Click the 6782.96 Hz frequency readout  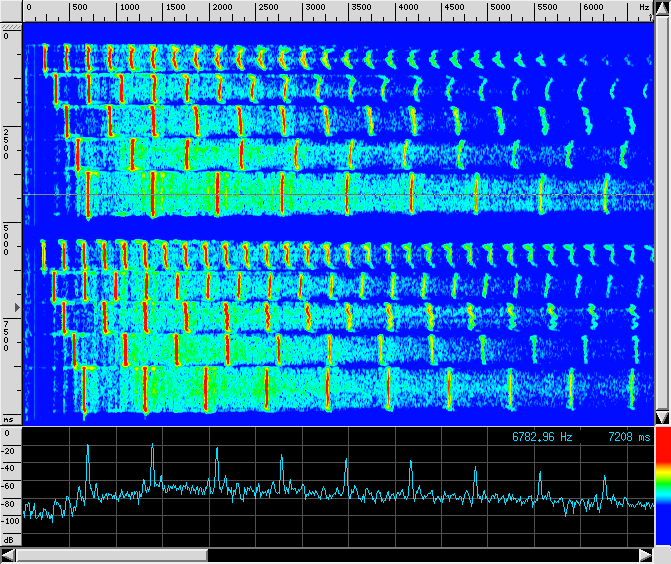coord(543,437)
